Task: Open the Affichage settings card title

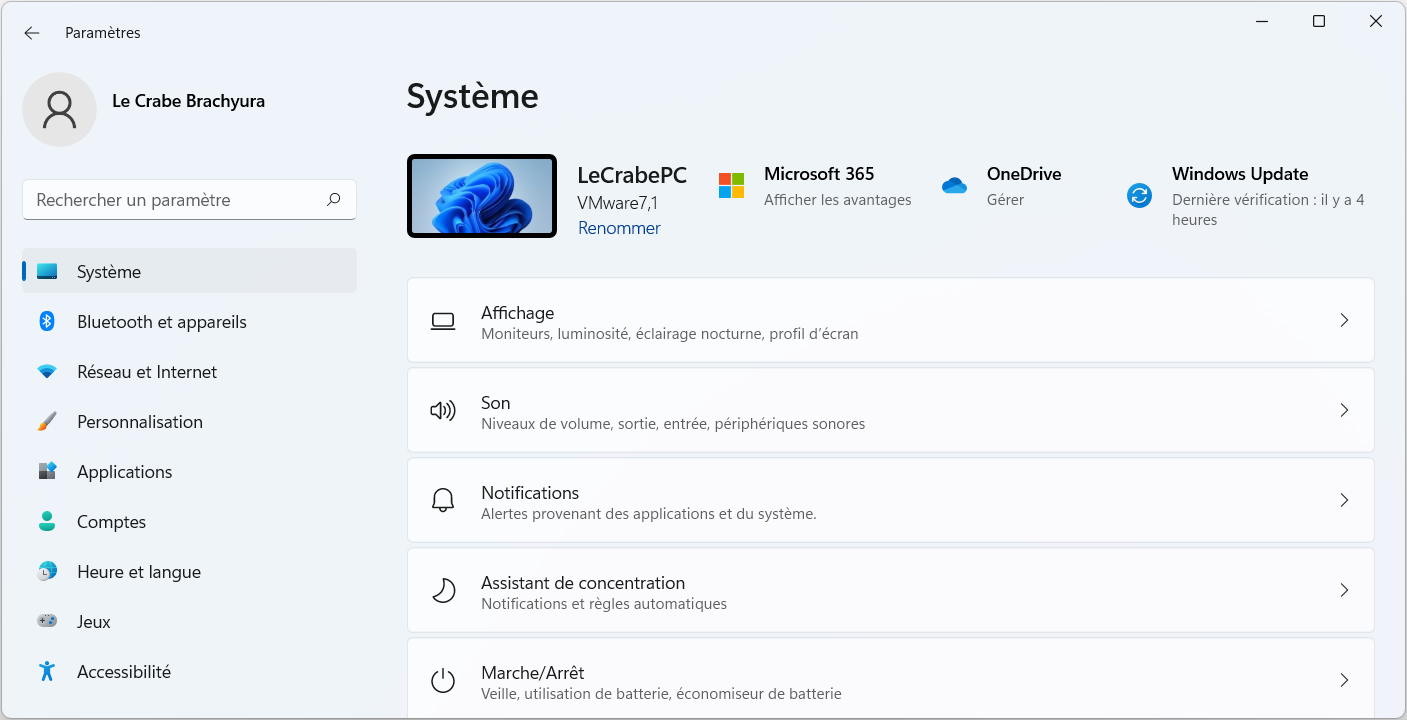Action: click(517, 313)
